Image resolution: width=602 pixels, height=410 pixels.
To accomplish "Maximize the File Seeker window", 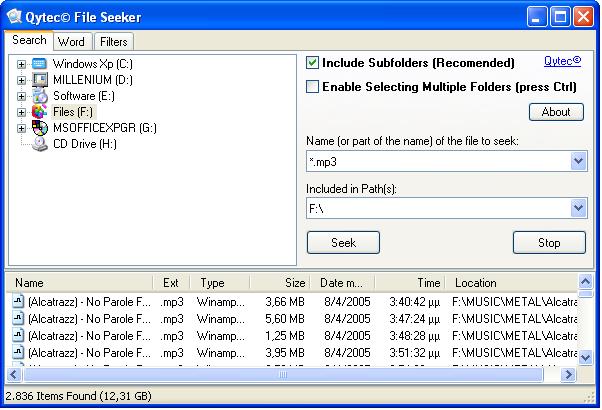I will [x=560, y=17].
